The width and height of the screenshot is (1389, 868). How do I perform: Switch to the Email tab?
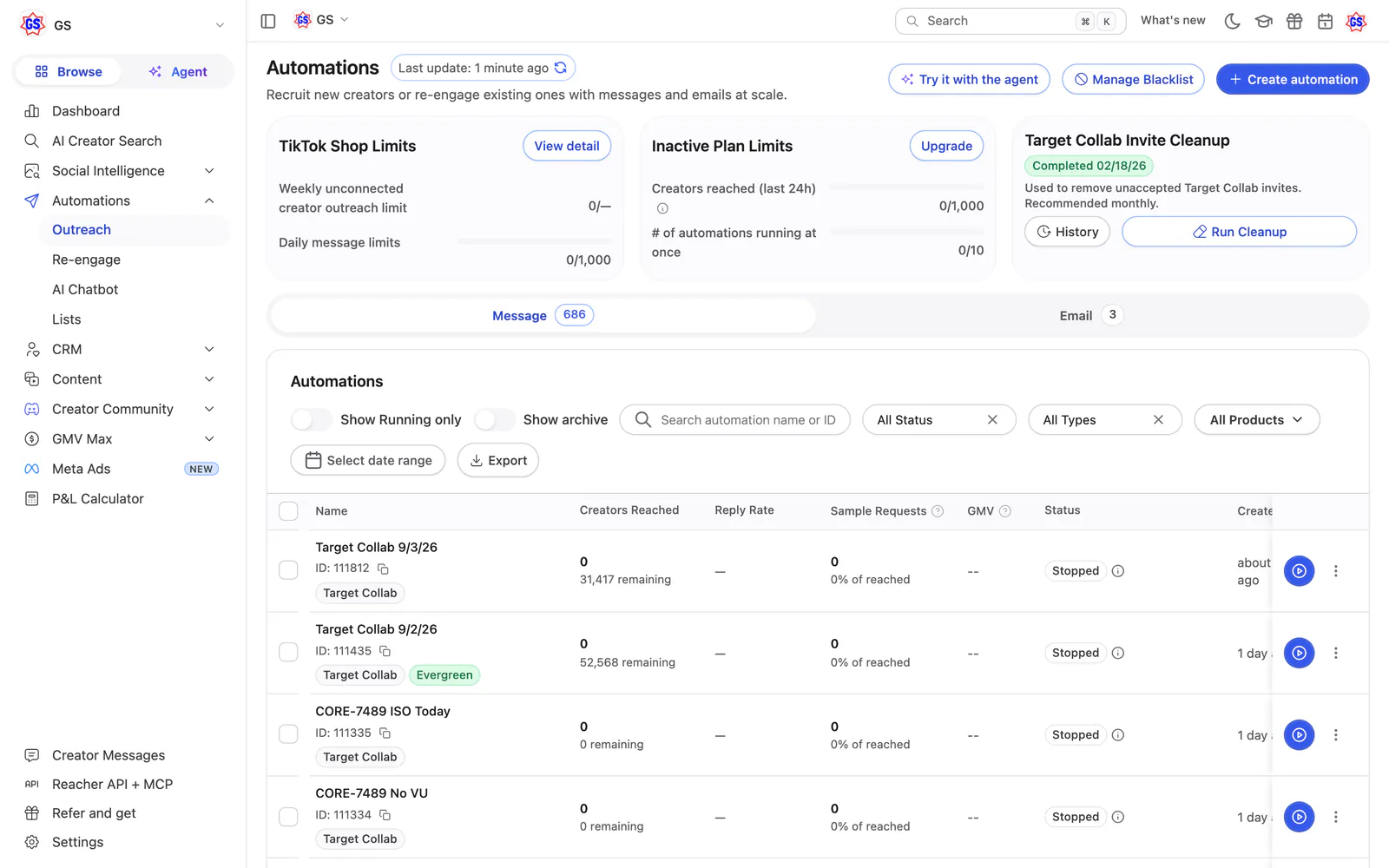[x=1091, y=315]
